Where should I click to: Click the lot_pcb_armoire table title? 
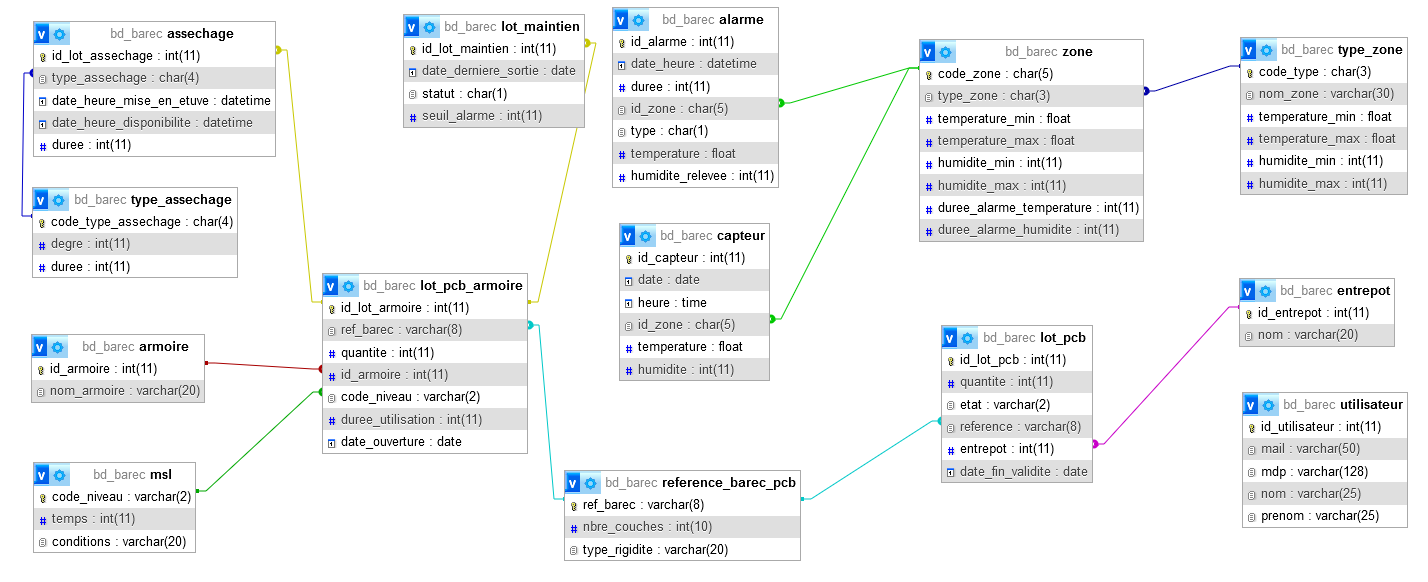pyautogui.click(x=470, y=286)
